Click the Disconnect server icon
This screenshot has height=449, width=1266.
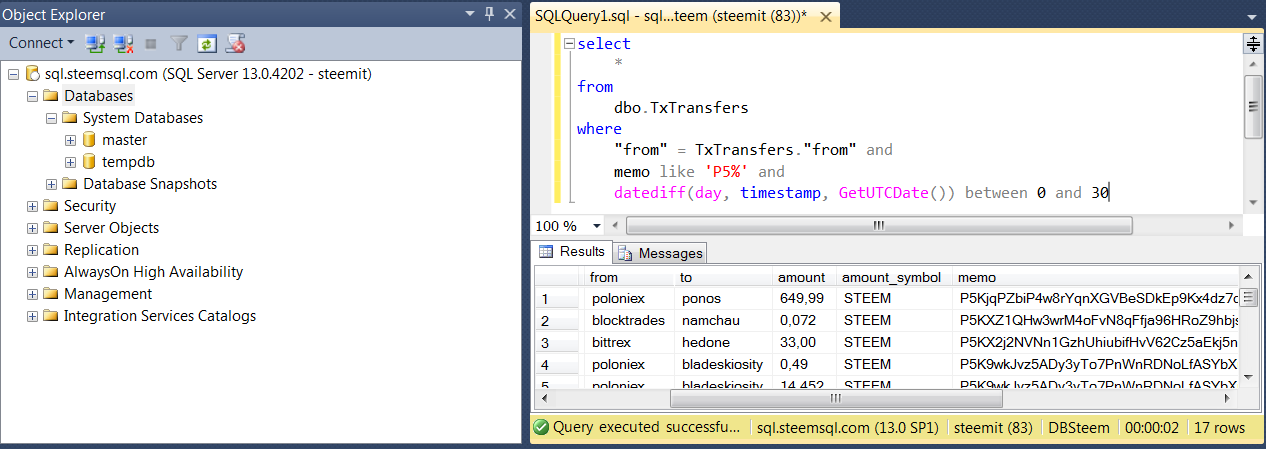(x=124, y=43)
